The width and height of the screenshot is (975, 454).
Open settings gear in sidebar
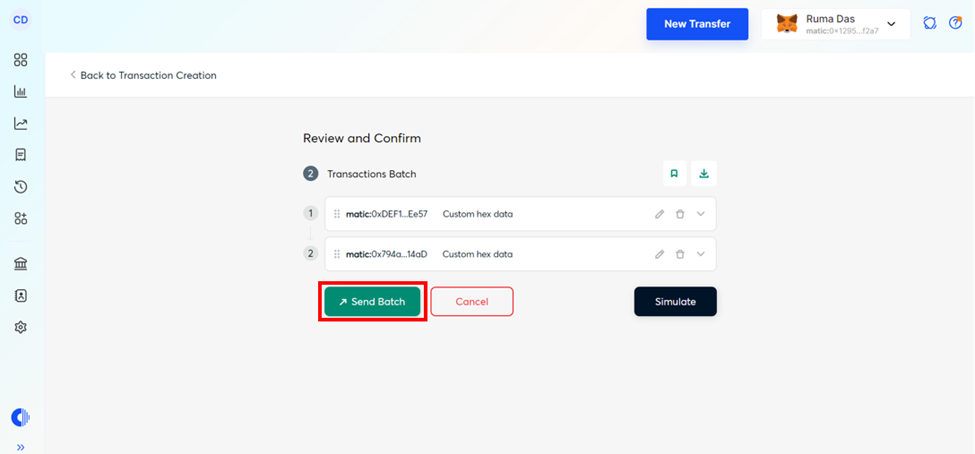tap(20, 327)
